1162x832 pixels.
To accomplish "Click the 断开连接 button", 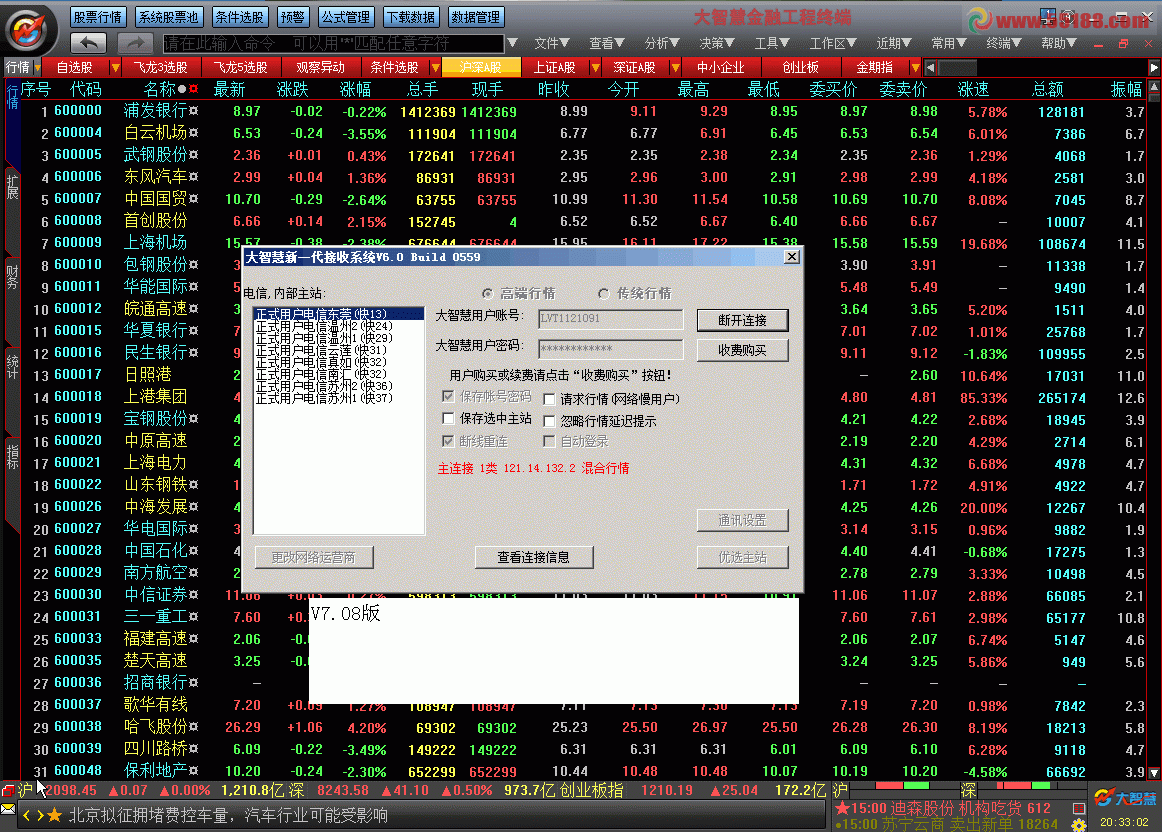I will tap(742, 320).
